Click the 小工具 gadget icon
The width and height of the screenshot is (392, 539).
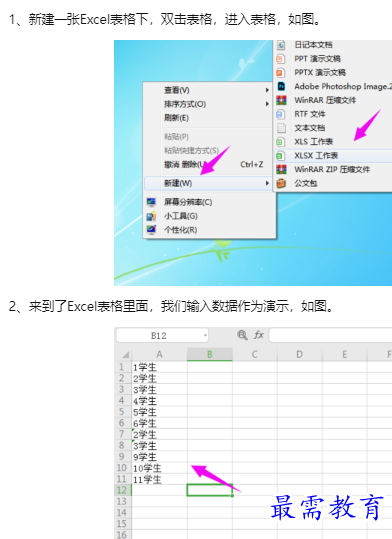[151, 216]
